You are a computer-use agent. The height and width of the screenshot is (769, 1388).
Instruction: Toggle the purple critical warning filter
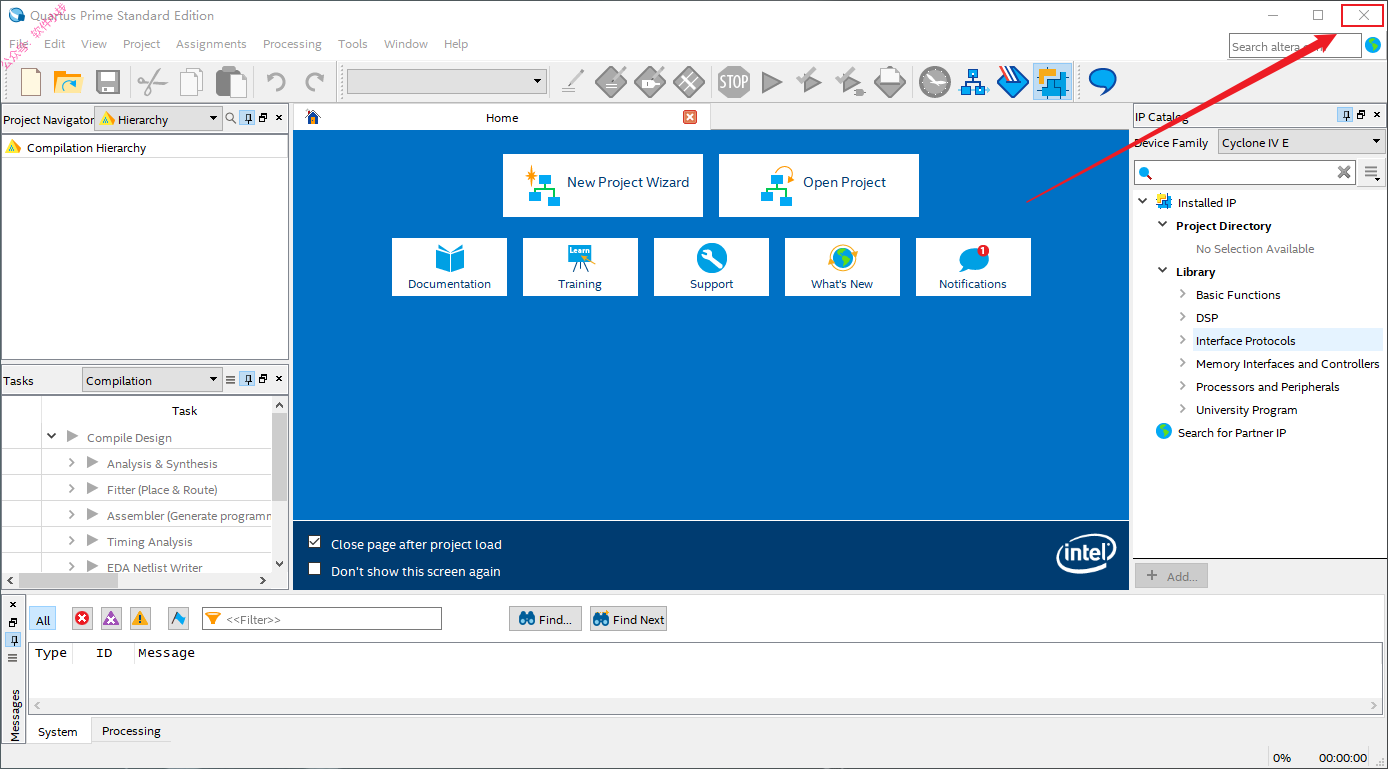coord(111,619)
